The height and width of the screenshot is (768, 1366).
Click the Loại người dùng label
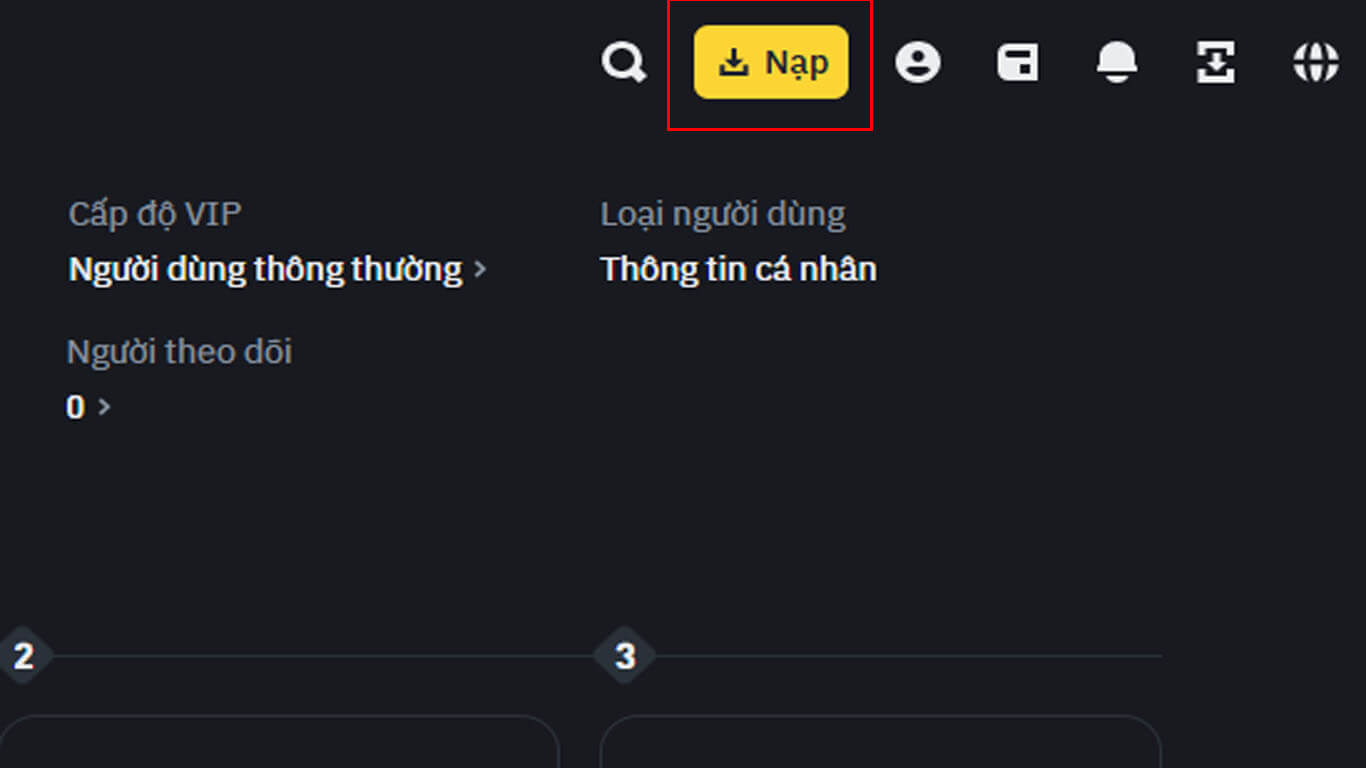[x=723, y=213]
